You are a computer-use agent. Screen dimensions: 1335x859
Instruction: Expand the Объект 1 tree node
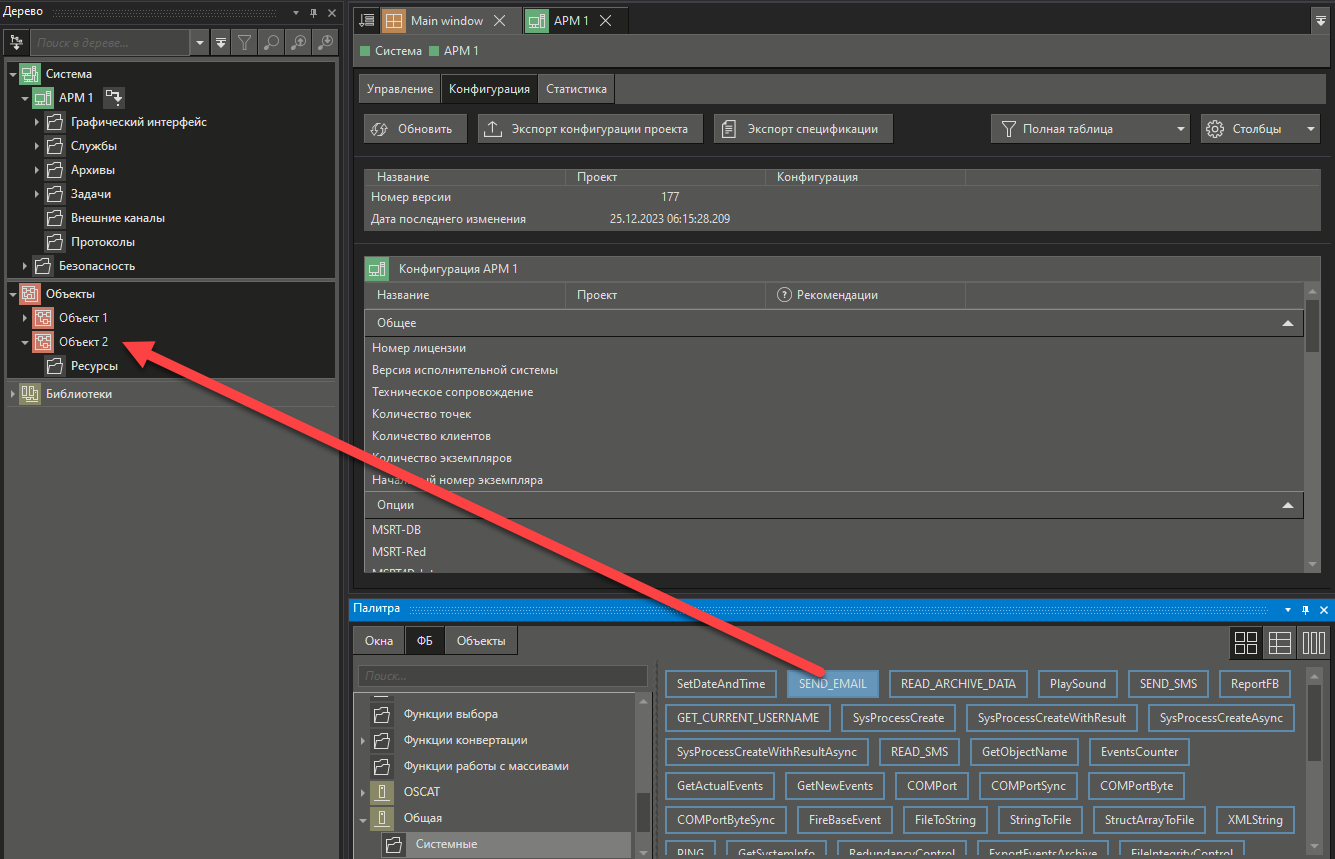pyautogui.click(x=25, y=318)
